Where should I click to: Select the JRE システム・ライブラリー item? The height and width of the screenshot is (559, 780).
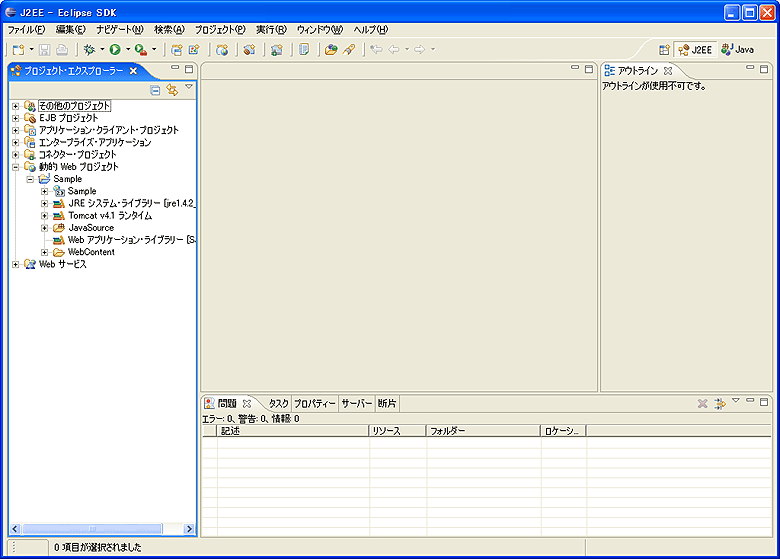(132, 203)
